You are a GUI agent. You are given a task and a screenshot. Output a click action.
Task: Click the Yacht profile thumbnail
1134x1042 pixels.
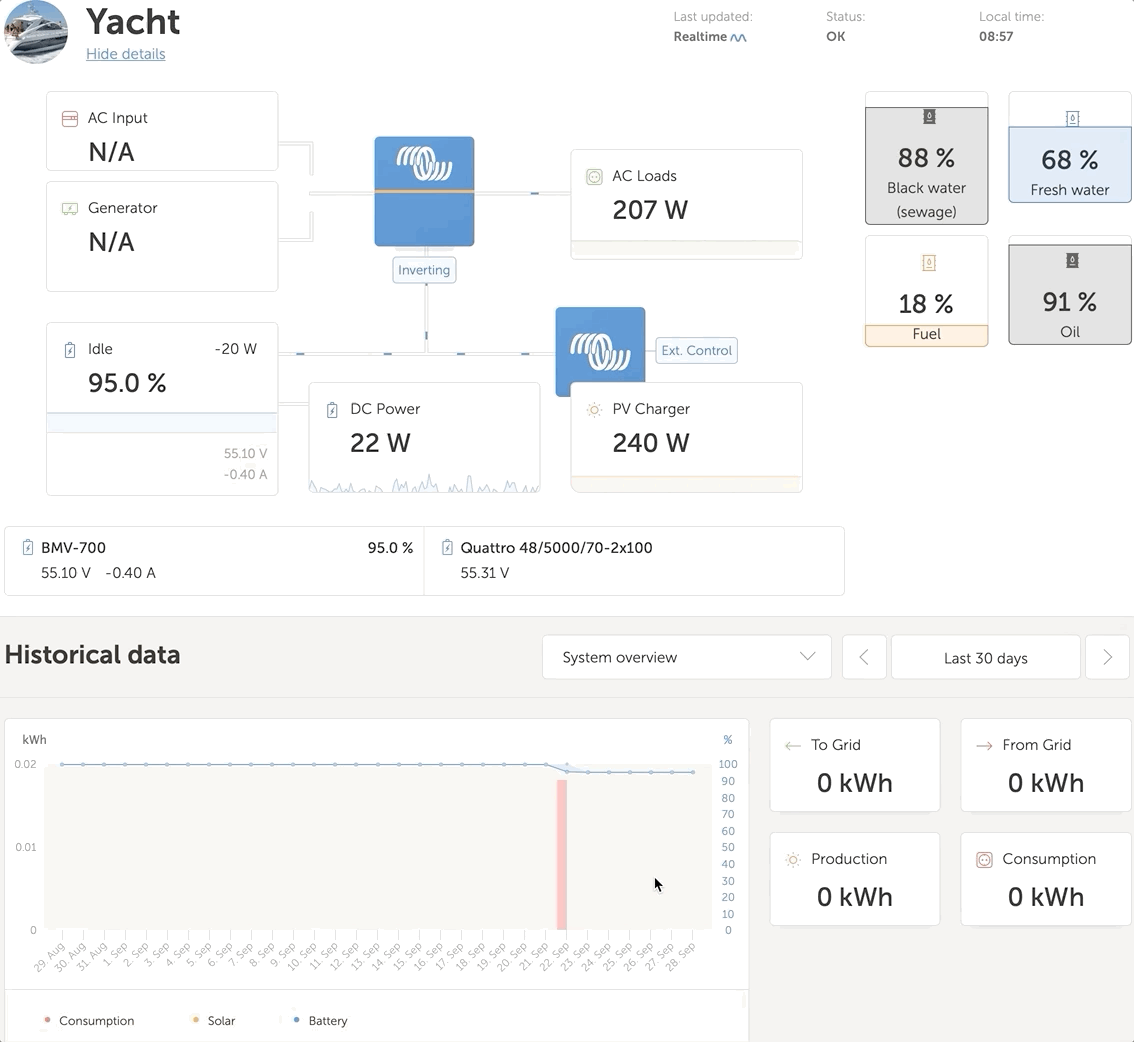36,31
